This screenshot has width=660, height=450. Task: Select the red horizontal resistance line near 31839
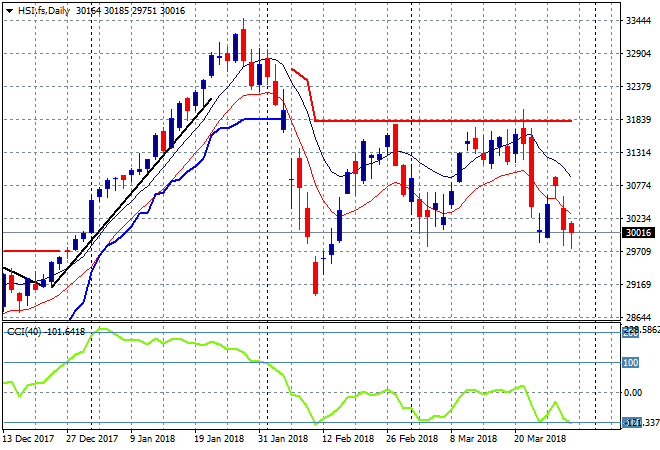pyautogui.click(x=443, y=121)
